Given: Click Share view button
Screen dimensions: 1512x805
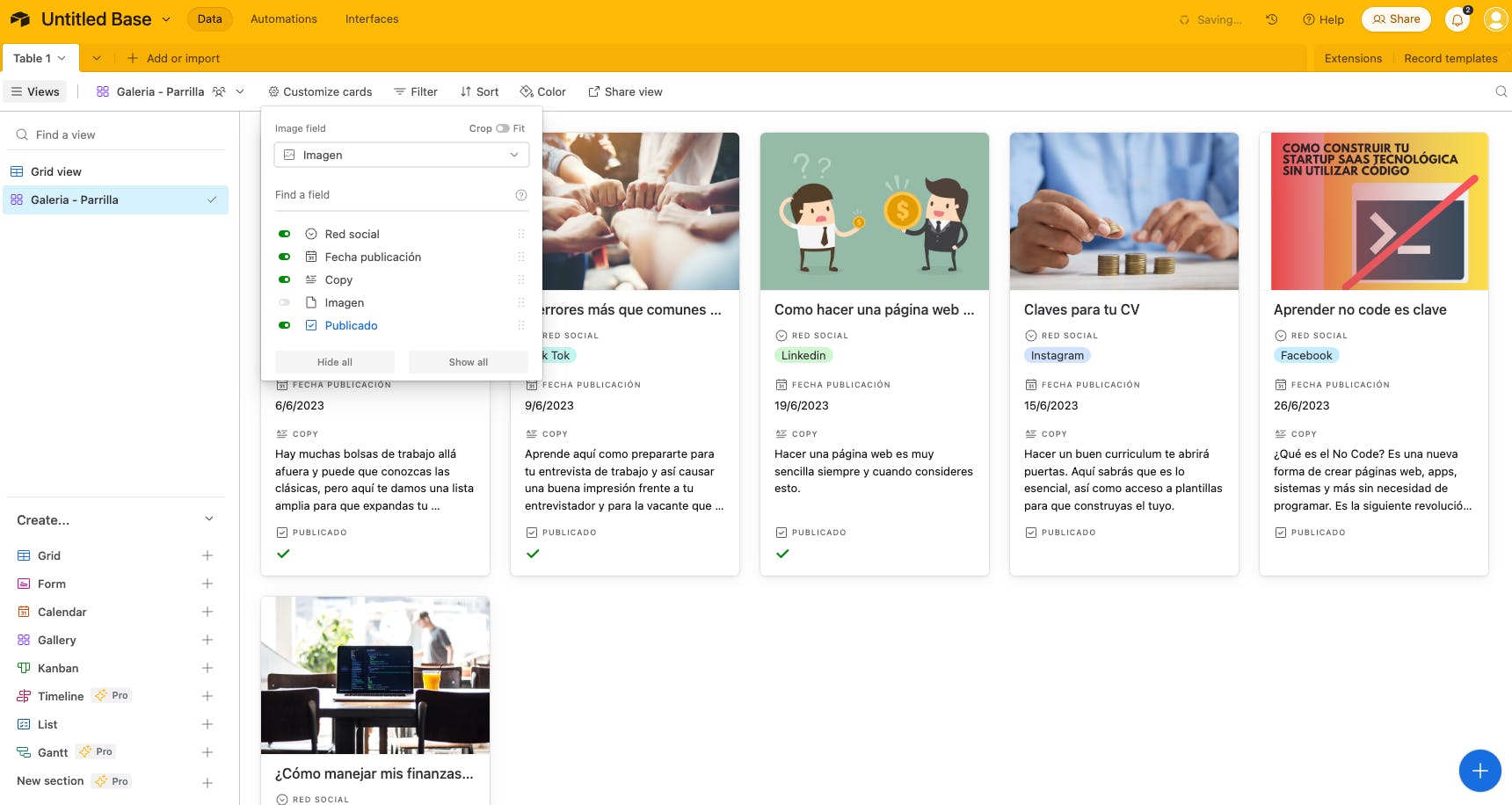Looking at the screenshot, I should [x=625, y=91].
